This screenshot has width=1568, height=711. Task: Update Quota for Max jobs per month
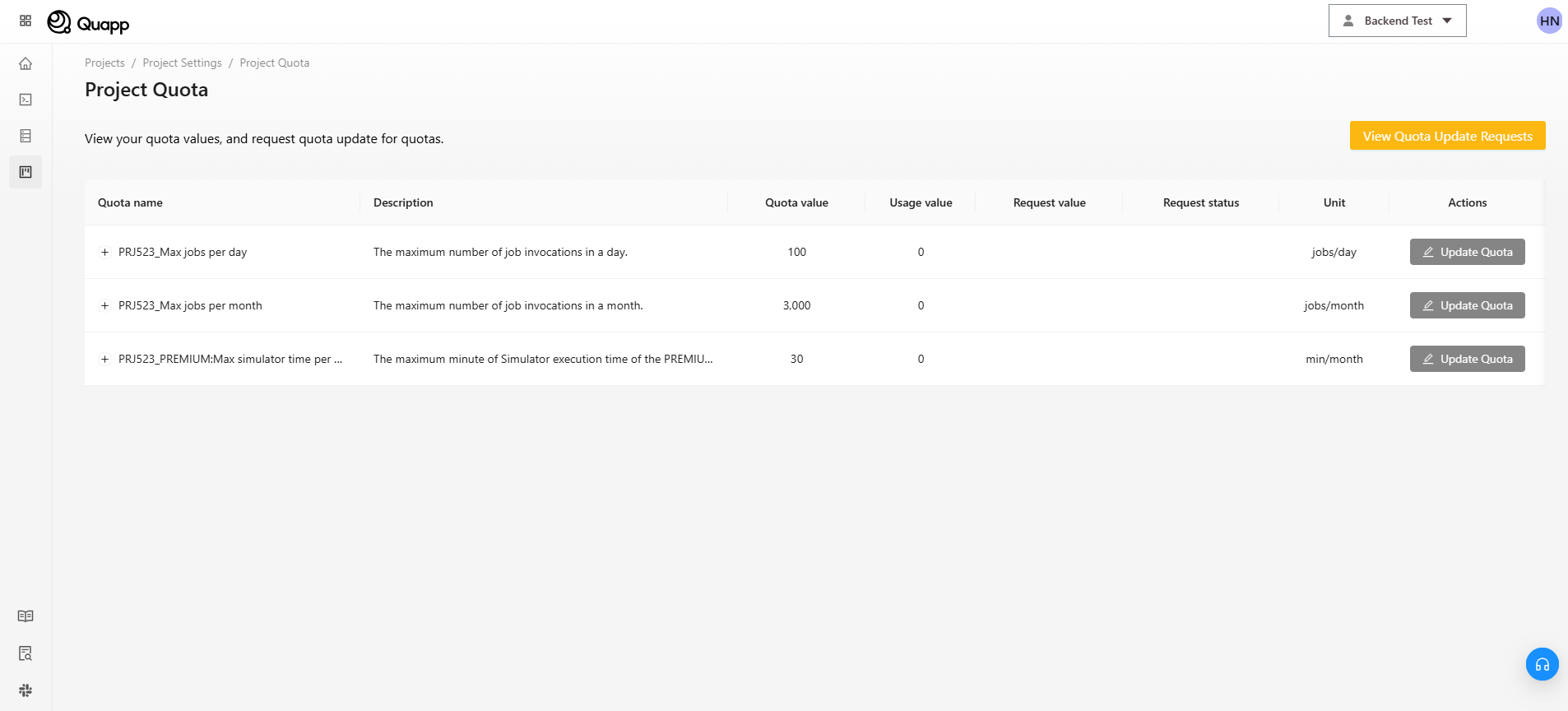(x=1467, y=305)
